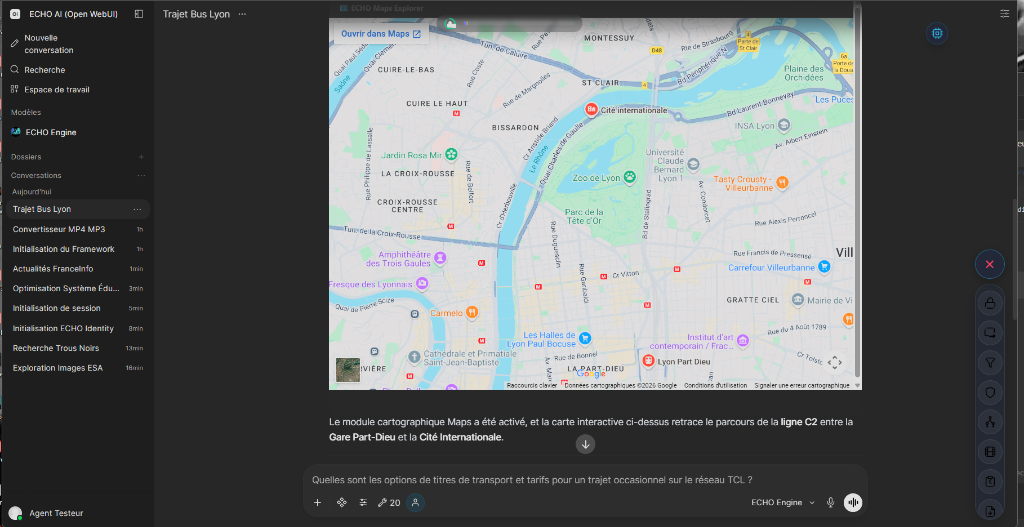Image resolution: width=1024 pixels, height=527 pixels.
Task: Click the film strip icon in floating toolbar
Action: click(989, 452)
